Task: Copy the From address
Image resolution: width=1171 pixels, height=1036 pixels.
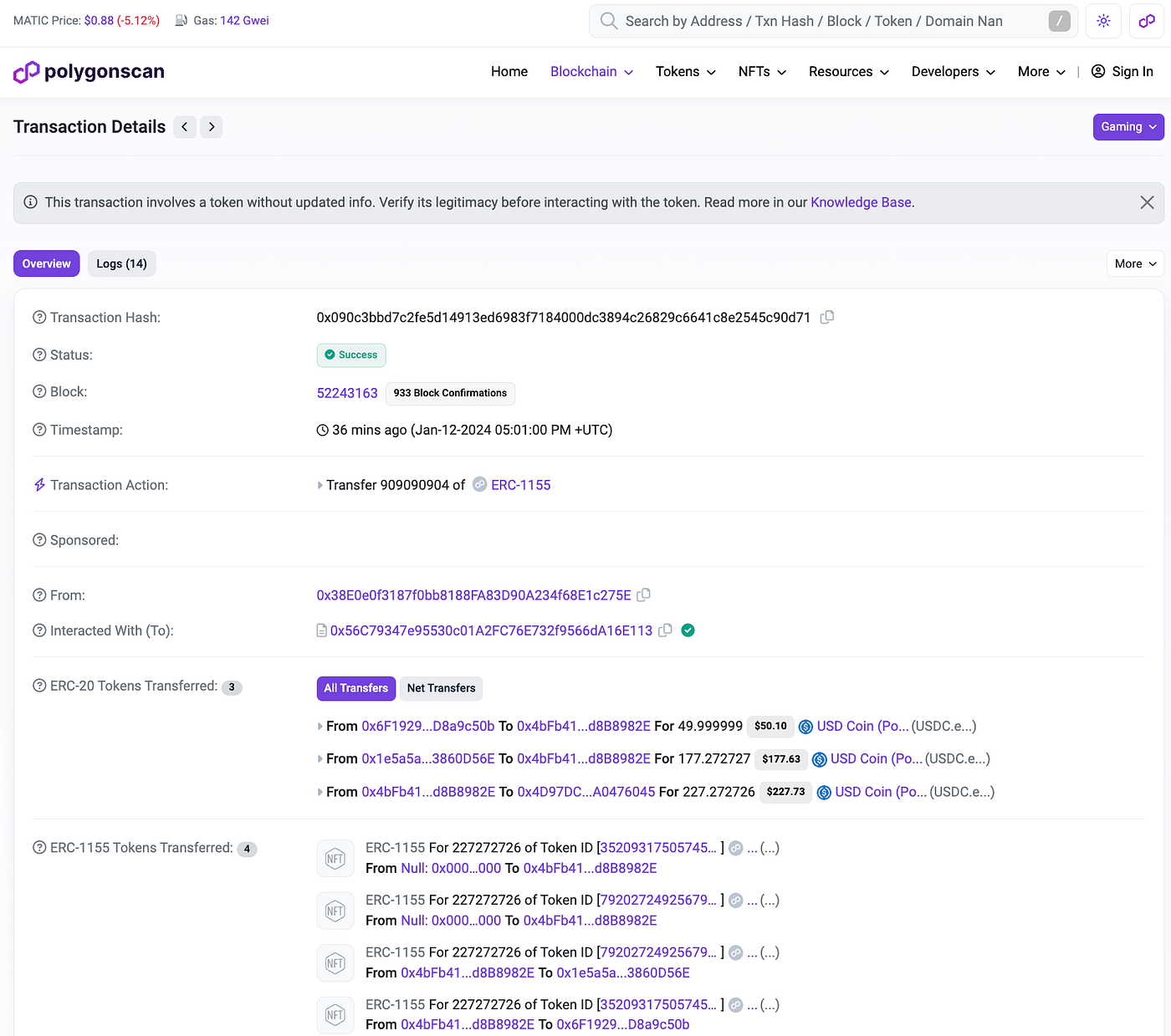Action: [643, 595]
